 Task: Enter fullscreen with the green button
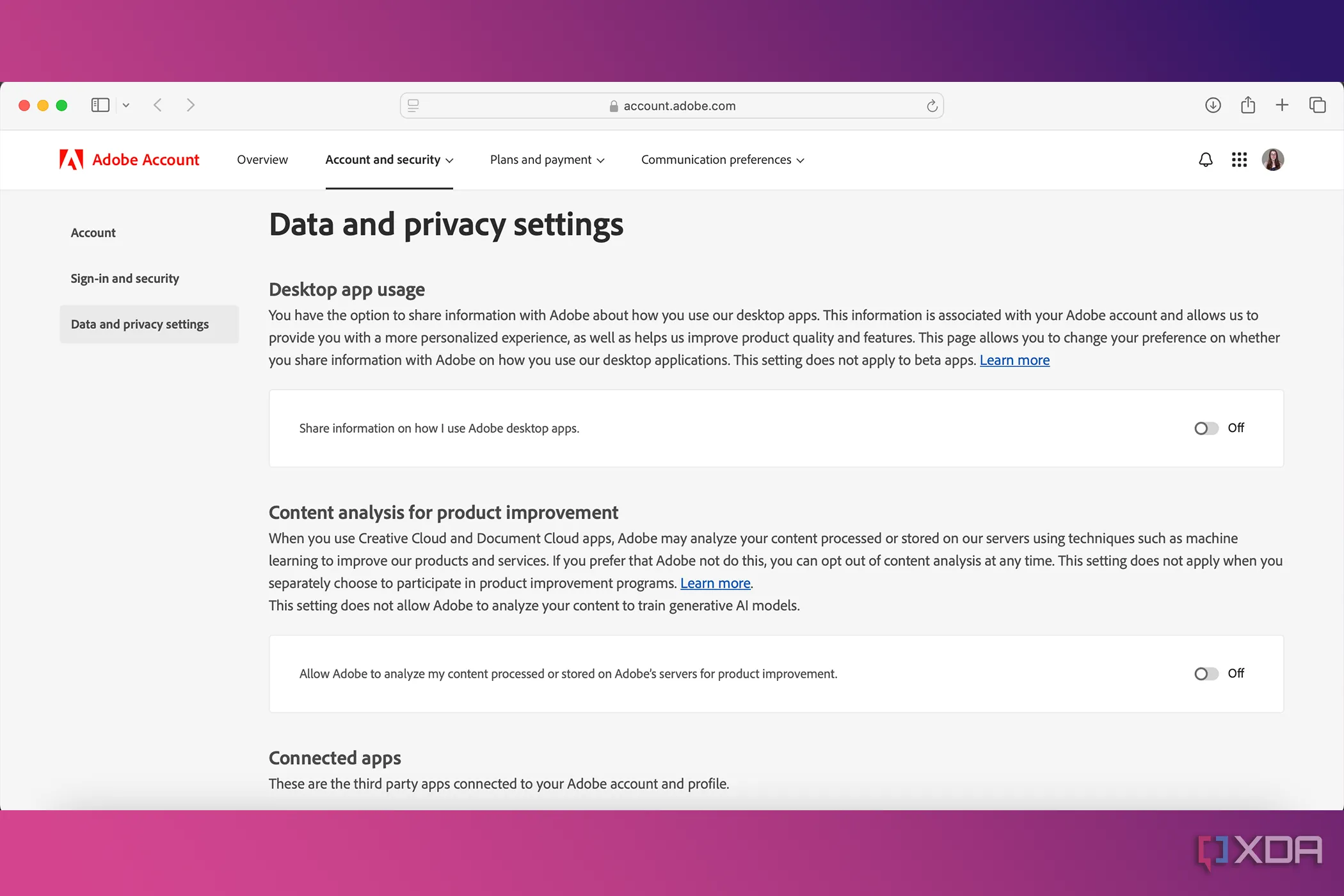click(61, 106)
